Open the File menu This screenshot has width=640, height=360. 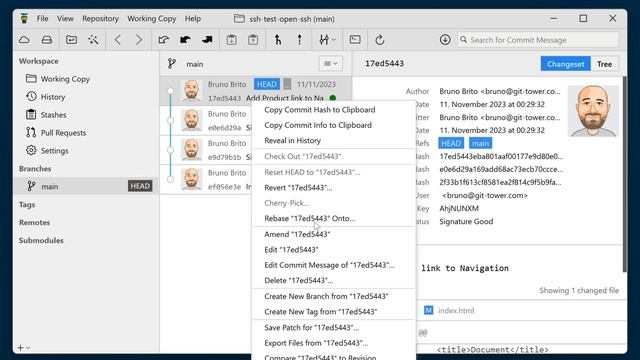pyautogui.click(x=42, y=19)
